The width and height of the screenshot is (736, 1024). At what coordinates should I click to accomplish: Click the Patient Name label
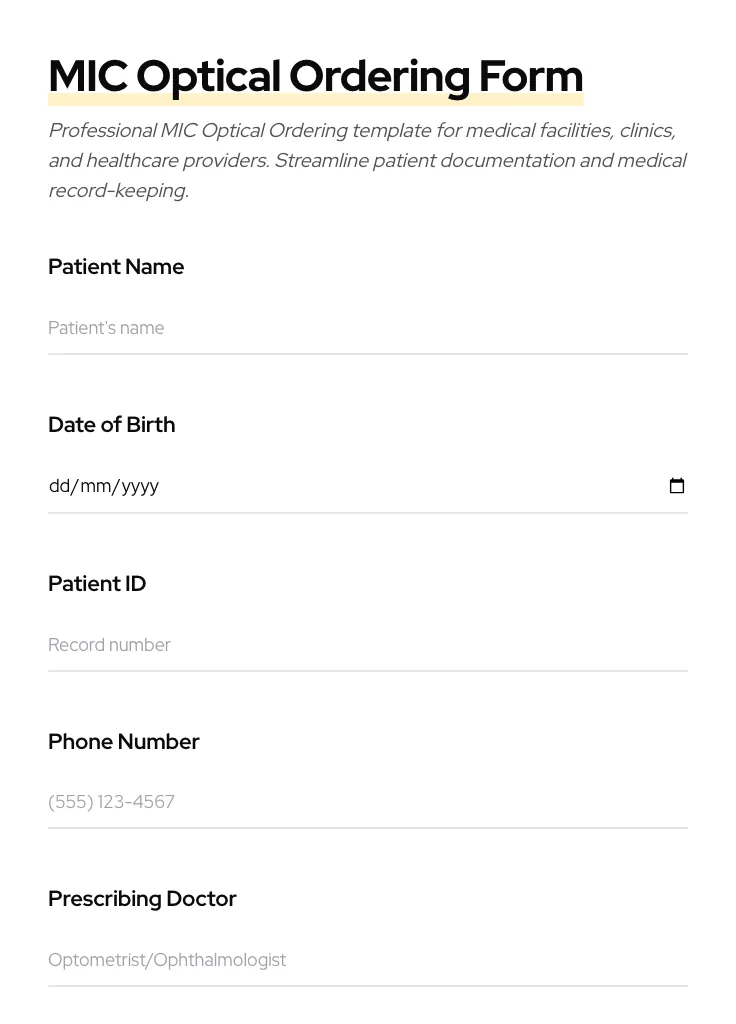pyautogui.click(x=116, y=267)
